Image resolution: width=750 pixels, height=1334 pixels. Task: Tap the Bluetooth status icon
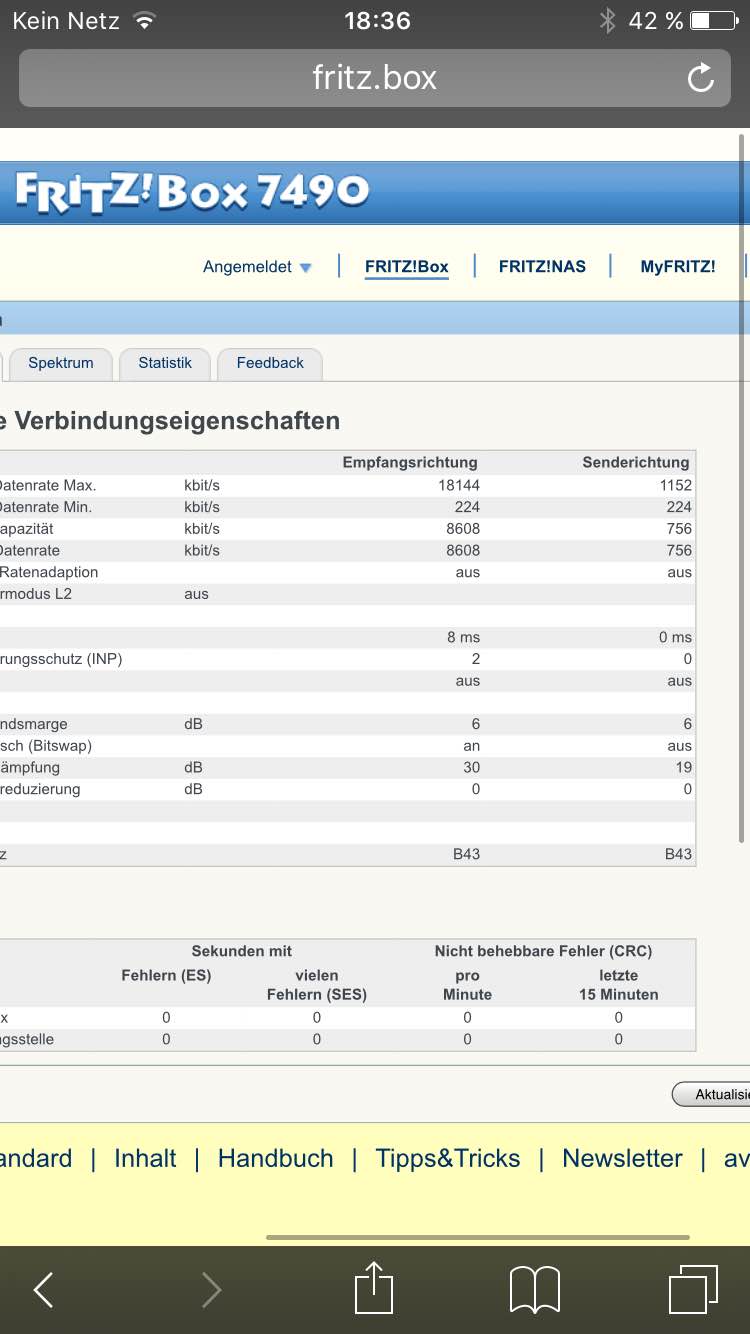pyautogui.click(x=607, y=20)
